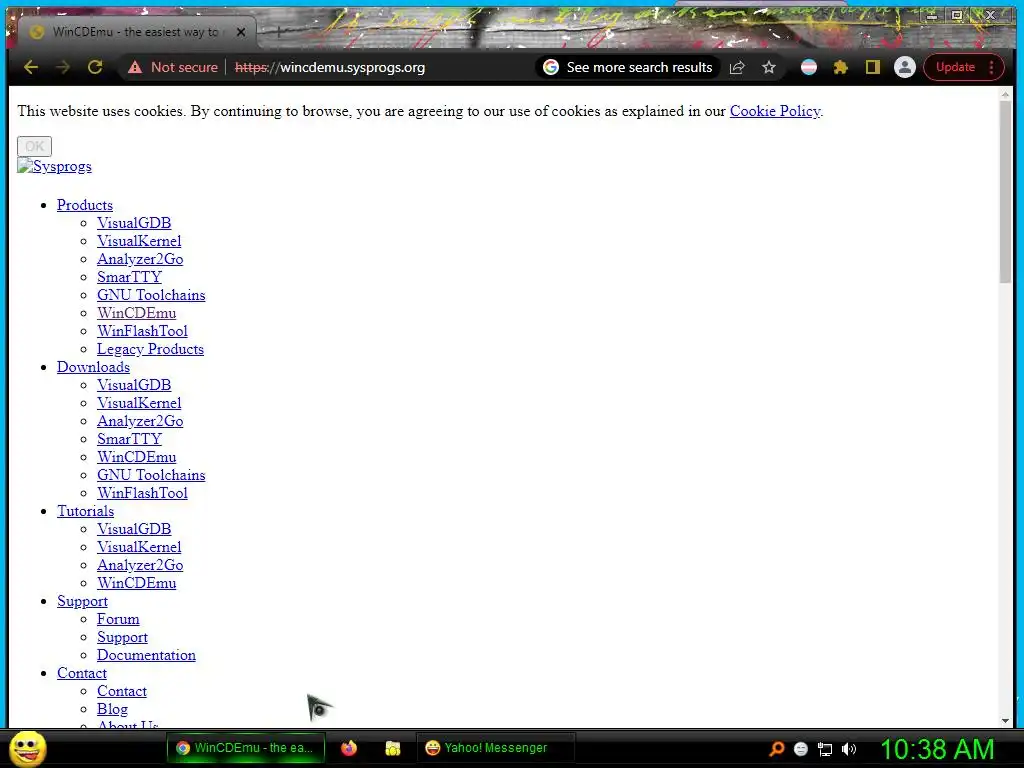Open the share page icon in address bar
This screenshot has height=768, width=1024.
737,67
